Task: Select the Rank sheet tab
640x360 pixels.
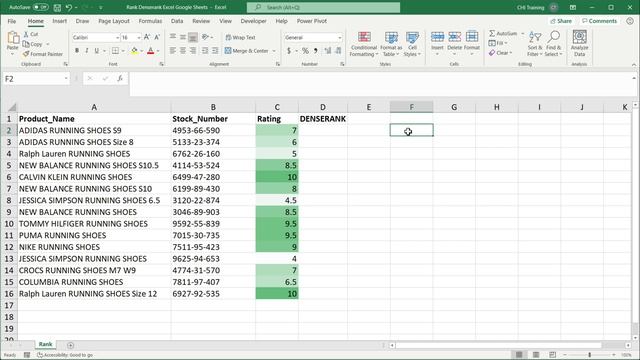Action: click(x=45, y=344)
